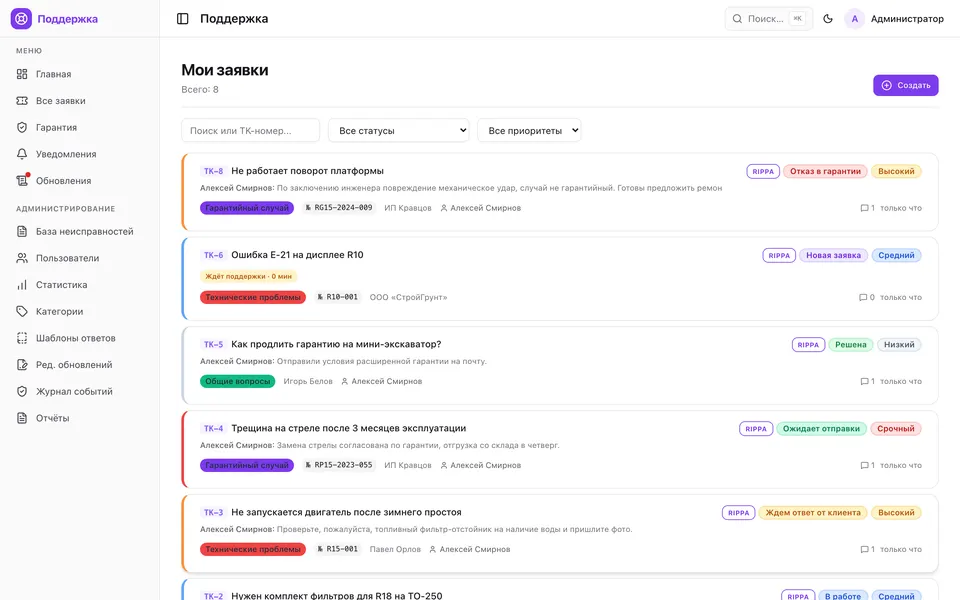960x600 pixels.
Task: Click the Отчёты report icon
Action: (x=22, y=418)
